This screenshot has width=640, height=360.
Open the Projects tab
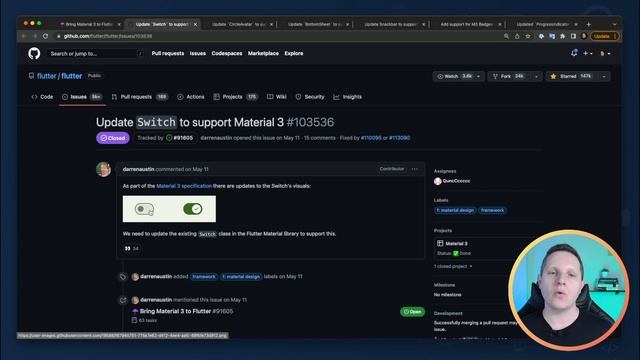coord(236,97)
